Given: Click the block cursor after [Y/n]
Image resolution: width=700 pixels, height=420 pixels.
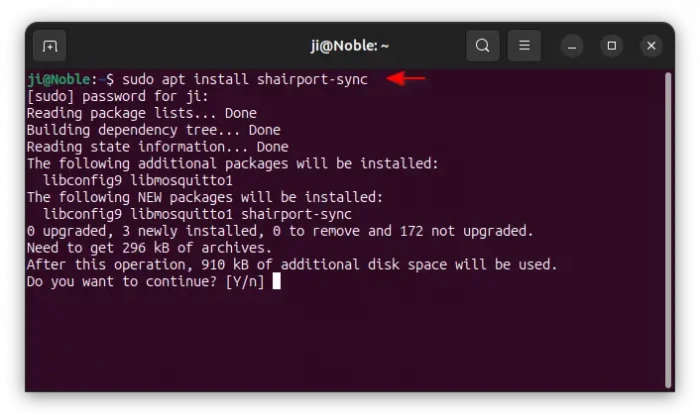Looking at the screenshot, I should (276, 281).
